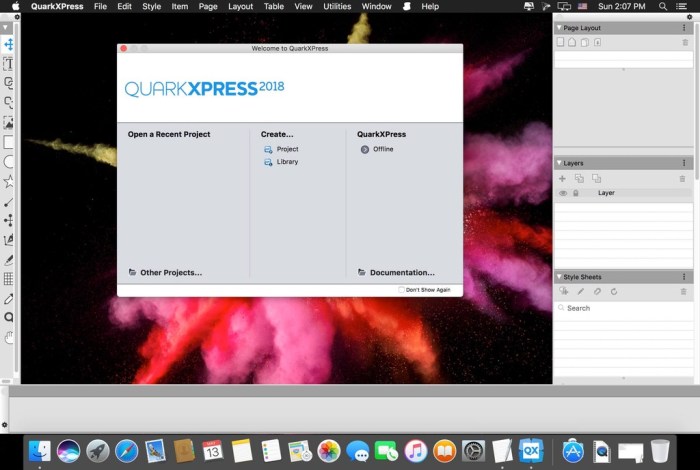Open the Layout menu

240,6
